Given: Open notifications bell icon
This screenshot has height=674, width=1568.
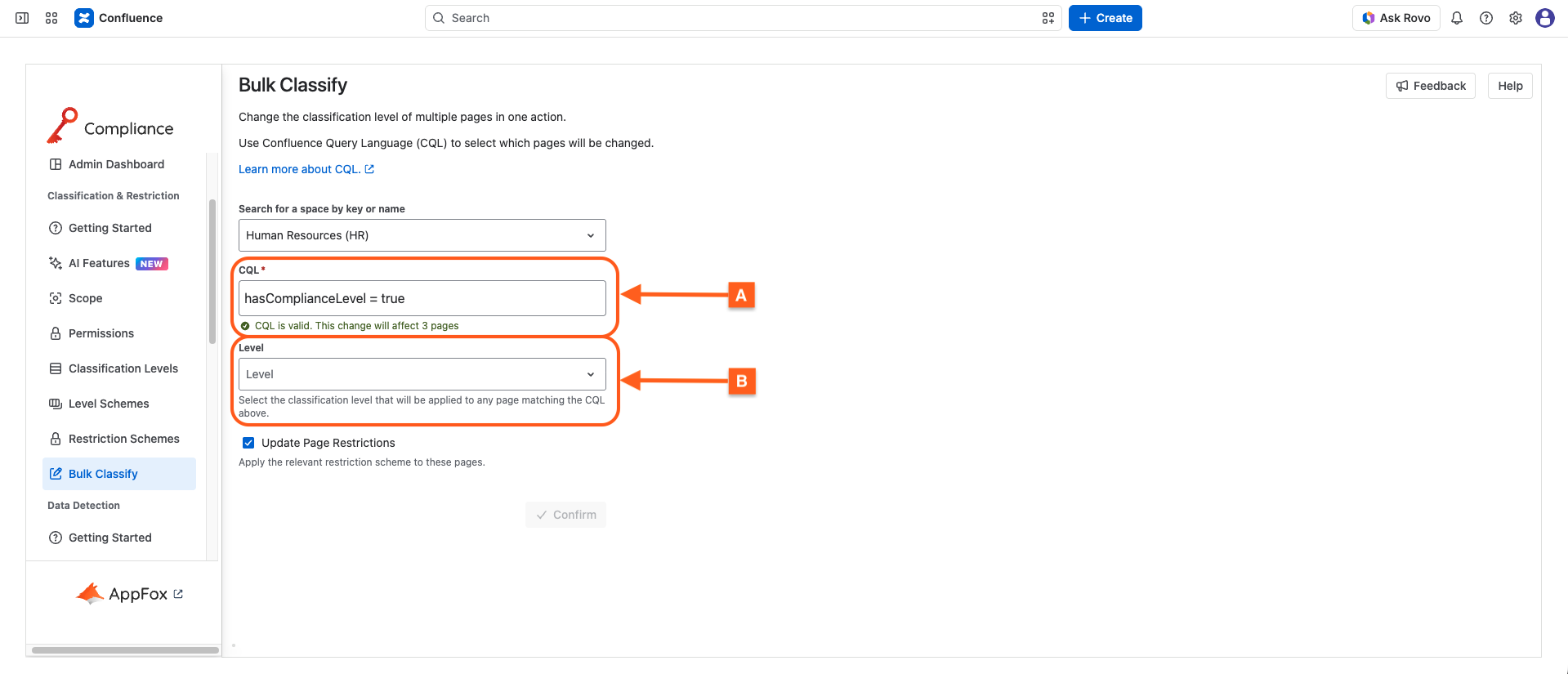Looking at the screenshot, I should [1457, 18].
